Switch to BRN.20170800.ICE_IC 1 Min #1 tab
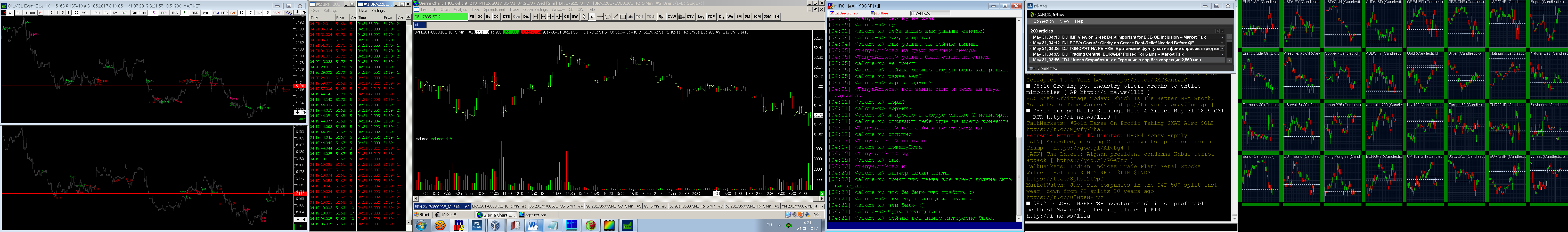Screen dimensions: 1568x232 click(x=500, y=206)
